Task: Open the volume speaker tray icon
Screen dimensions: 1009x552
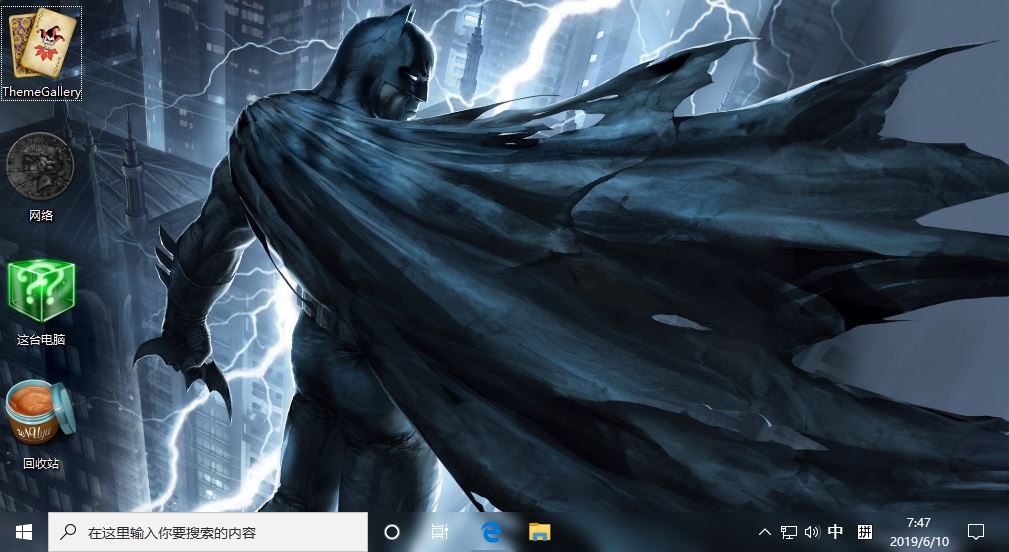Action: (812, 532)
